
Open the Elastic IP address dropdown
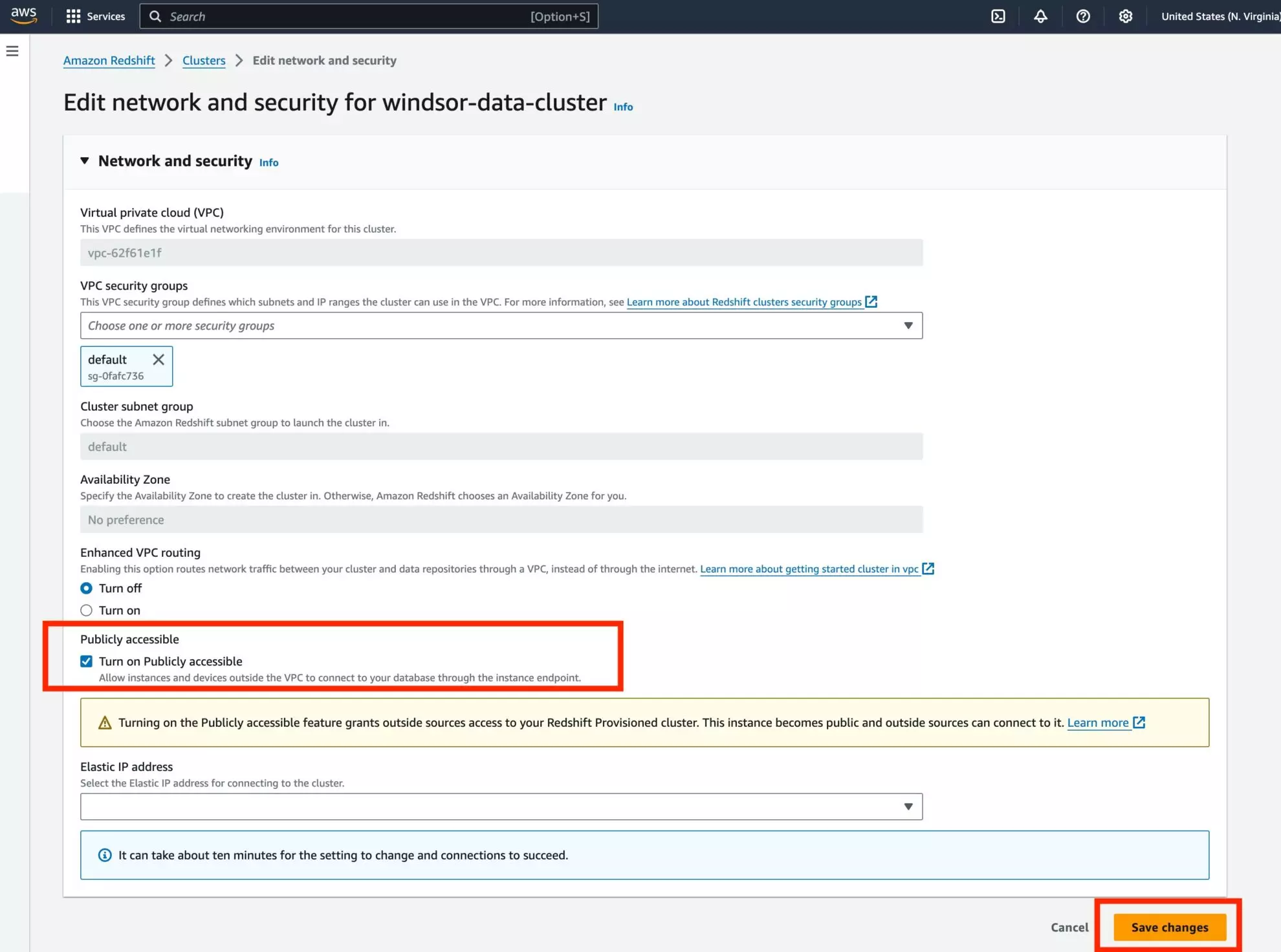501,806
